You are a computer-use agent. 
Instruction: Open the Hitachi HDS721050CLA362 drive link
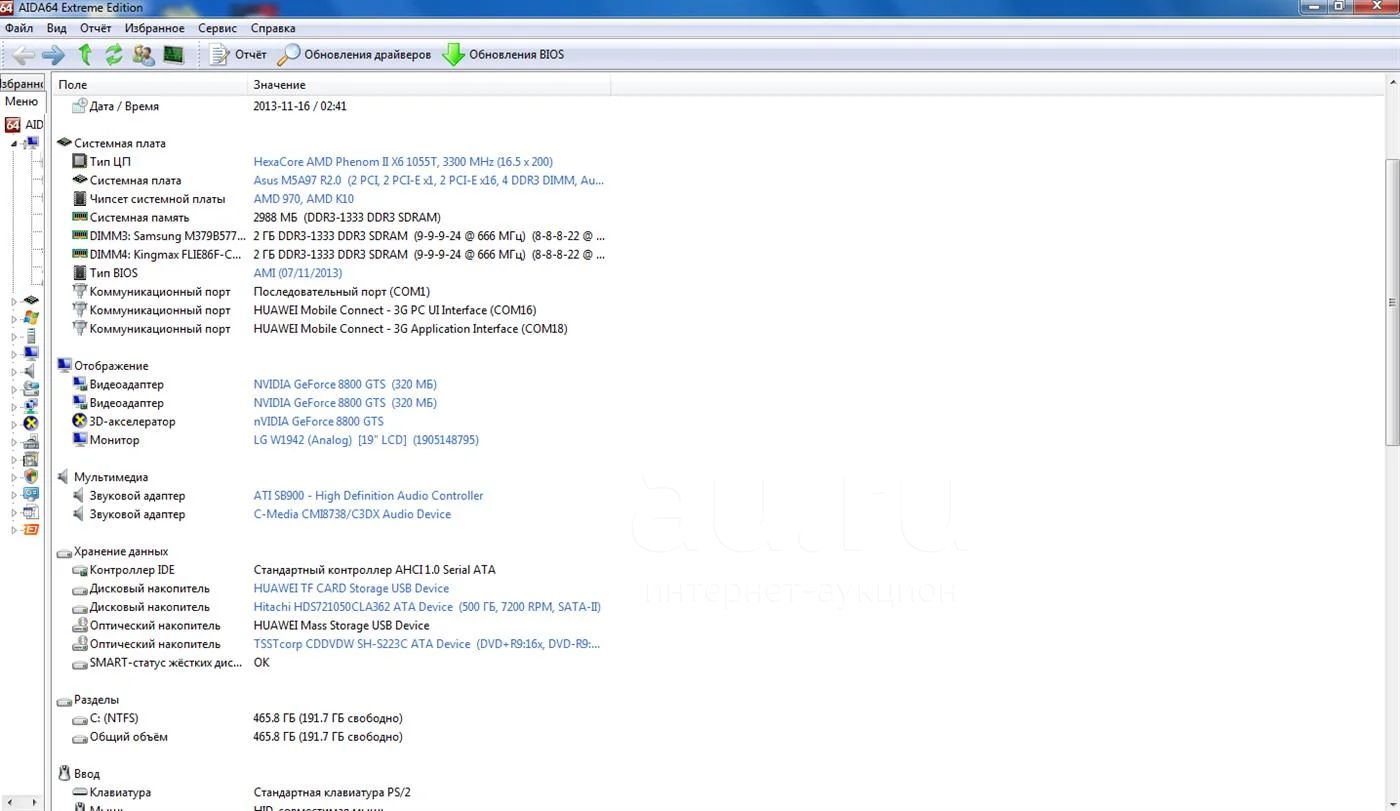point(427,607)
